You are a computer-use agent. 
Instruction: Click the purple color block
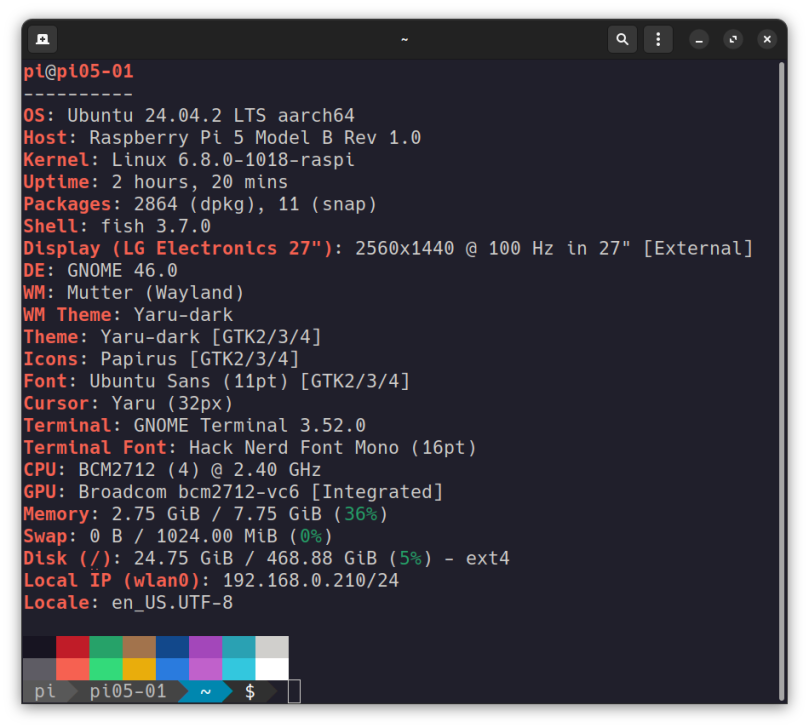pyautogui.click(x=205, y=647)
